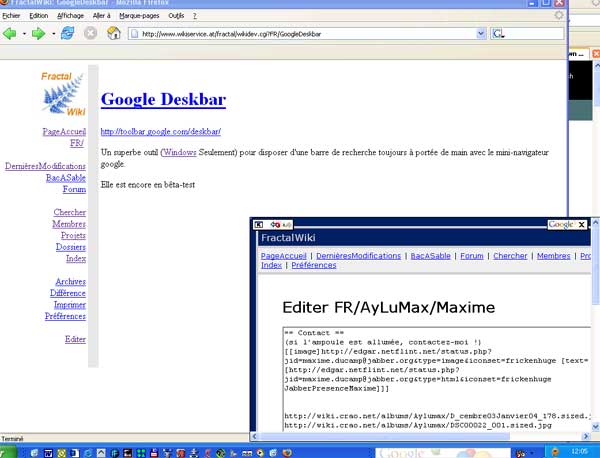Go to the Home page icon
The height and width of the screenshot is (458, 600).
pyautogui.click(x=113, y=34)
